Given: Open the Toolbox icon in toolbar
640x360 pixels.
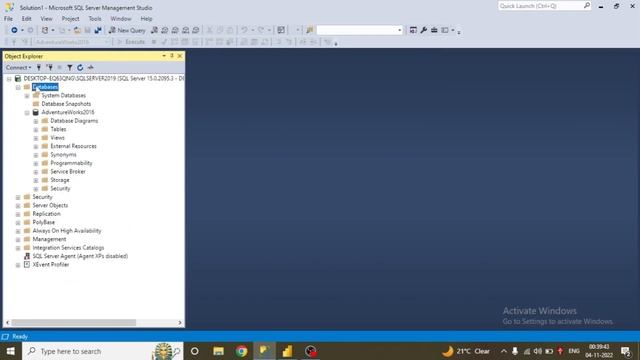Looking at the screenshot, I should coord(434,30).
